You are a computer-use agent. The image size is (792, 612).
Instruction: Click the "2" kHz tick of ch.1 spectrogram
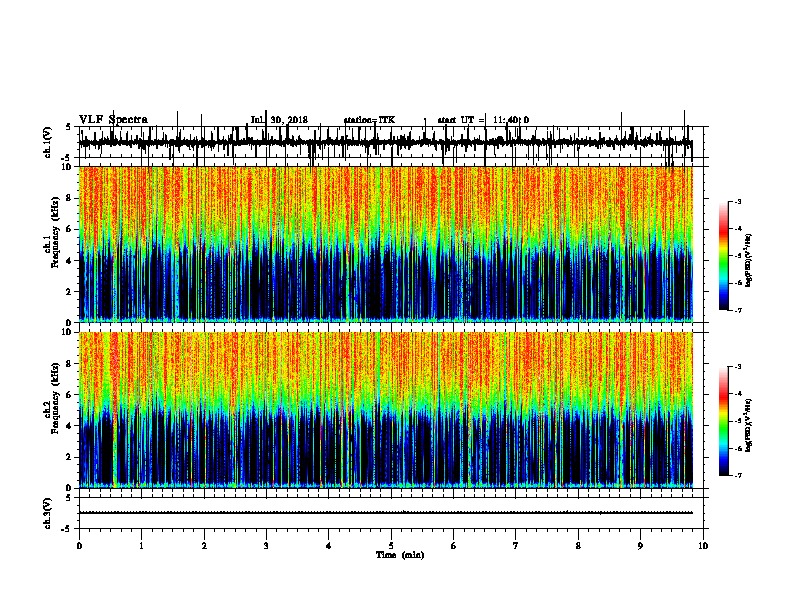pos(70,292)
